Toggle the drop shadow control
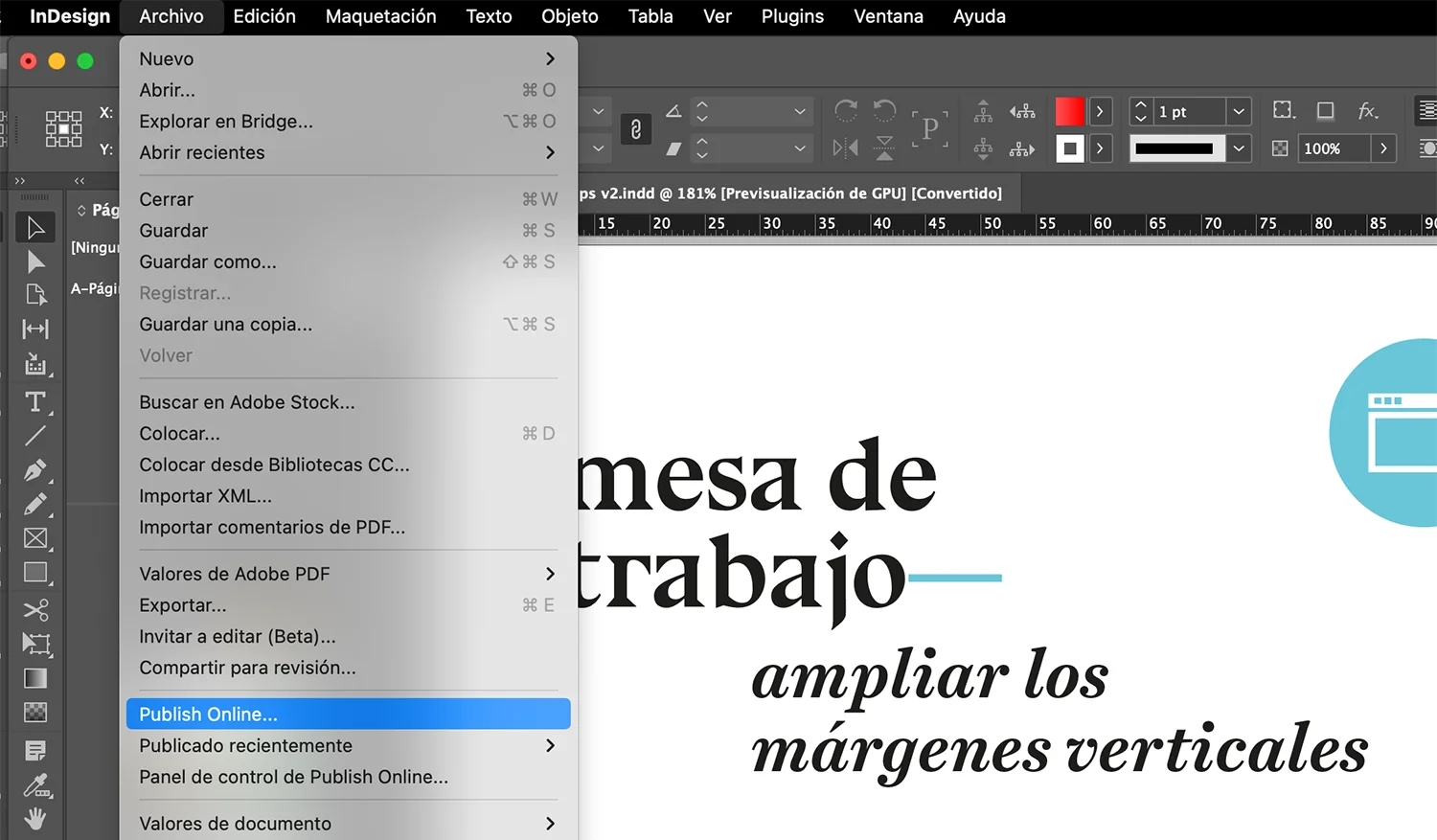 click(x=1326, y=111)
